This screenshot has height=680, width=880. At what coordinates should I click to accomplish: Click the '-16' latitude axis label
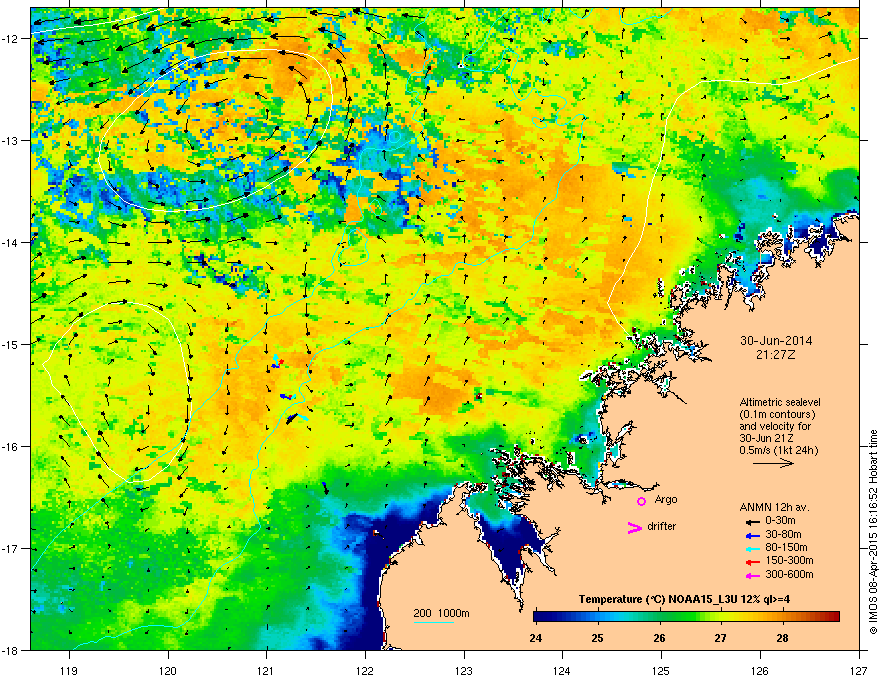(x=10, y=447)
